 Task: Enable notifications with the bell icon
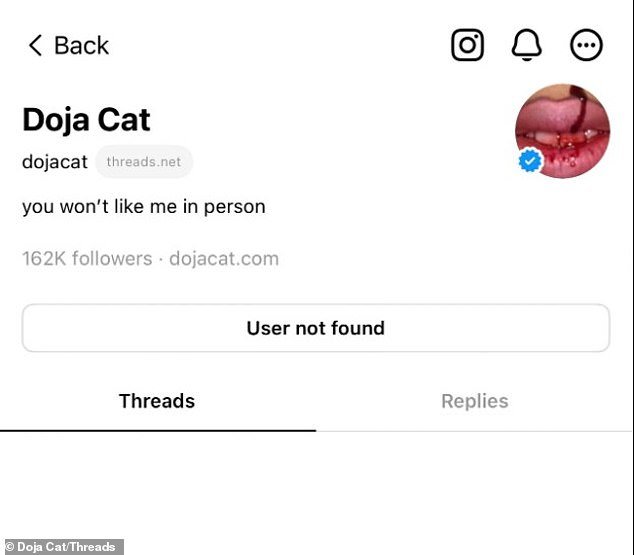(526, 45)
